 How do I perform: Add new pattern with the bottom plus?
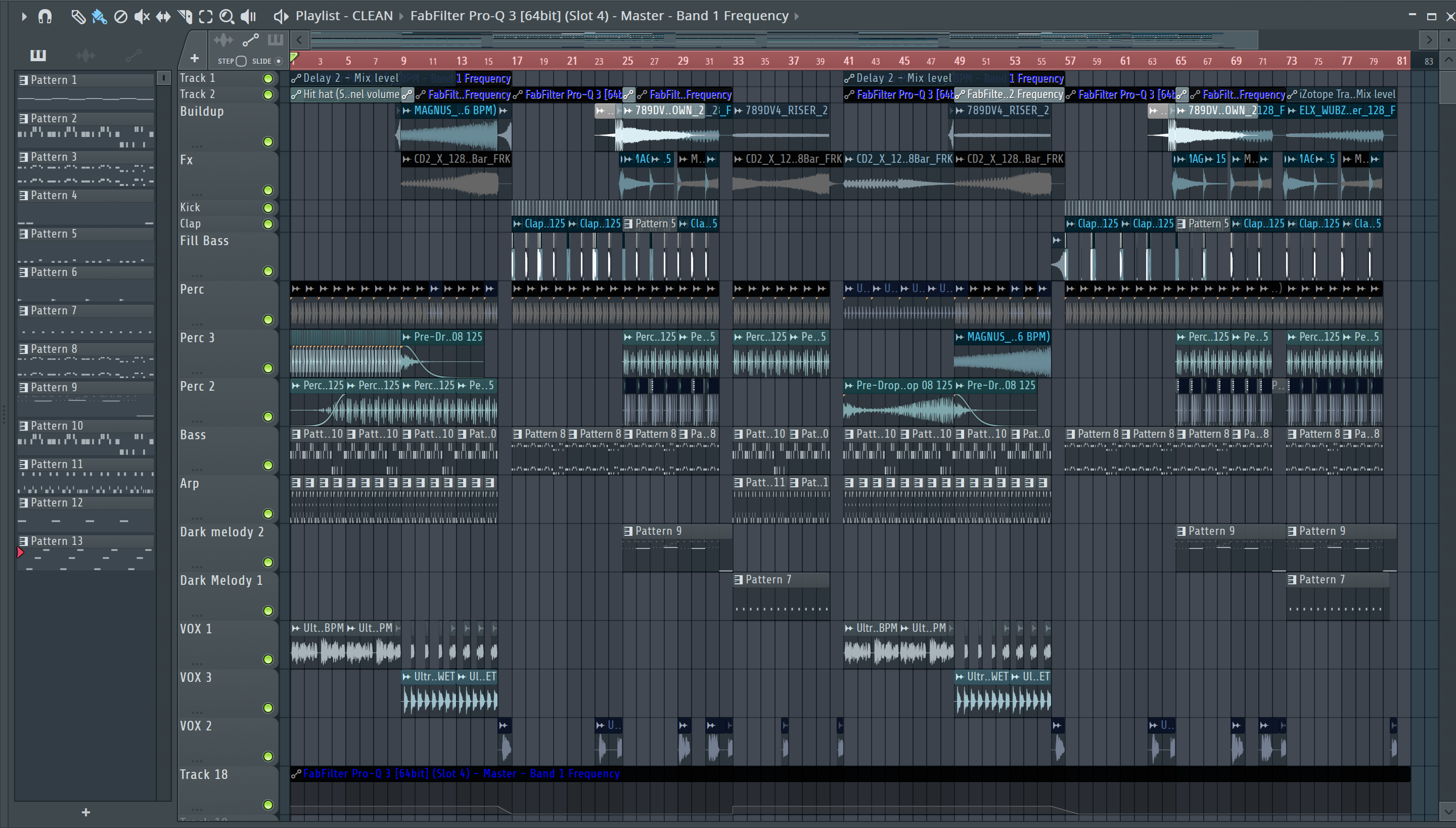point(86,812)
